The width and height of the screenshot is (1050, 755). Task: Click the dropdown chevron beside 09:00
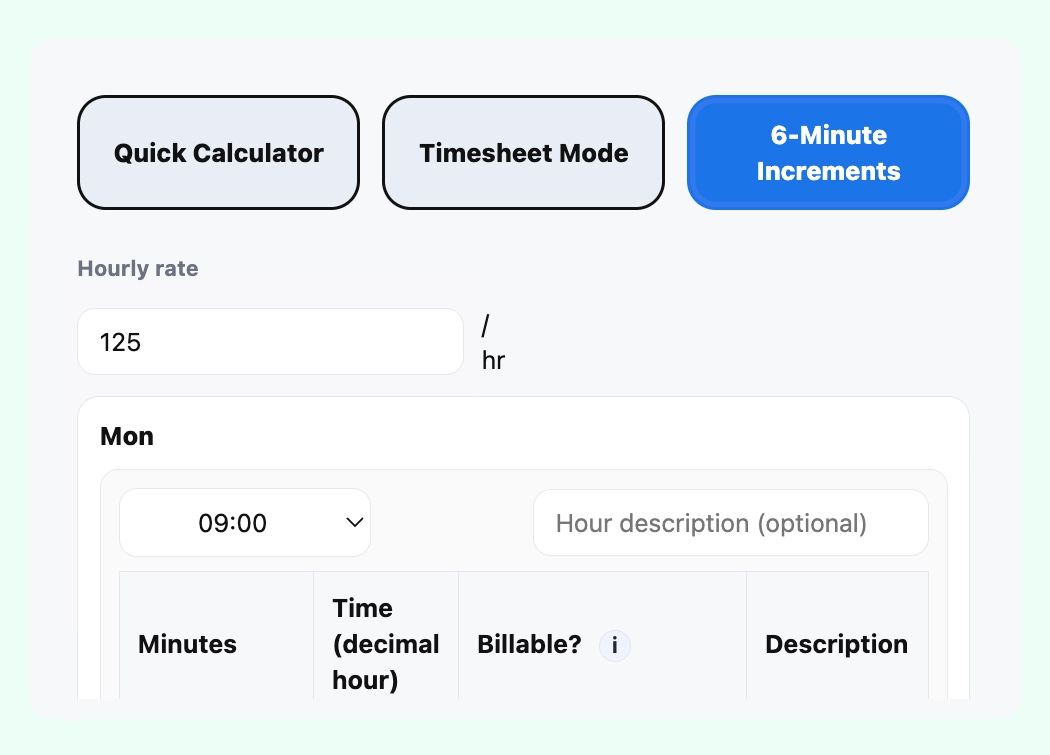coord(354,522)
